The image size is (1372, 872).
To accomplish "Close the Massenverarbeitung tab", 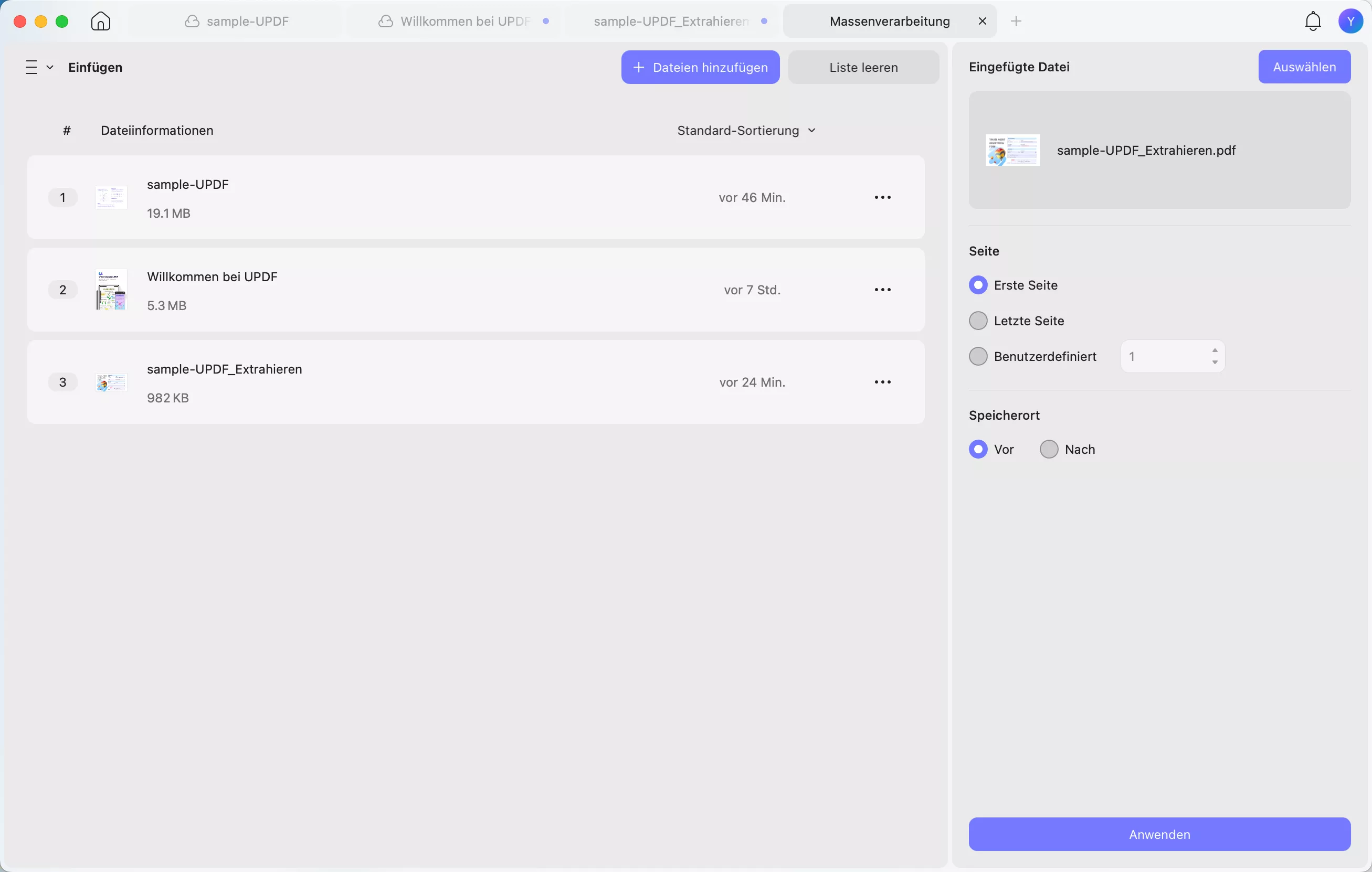I will coord(982,22).
